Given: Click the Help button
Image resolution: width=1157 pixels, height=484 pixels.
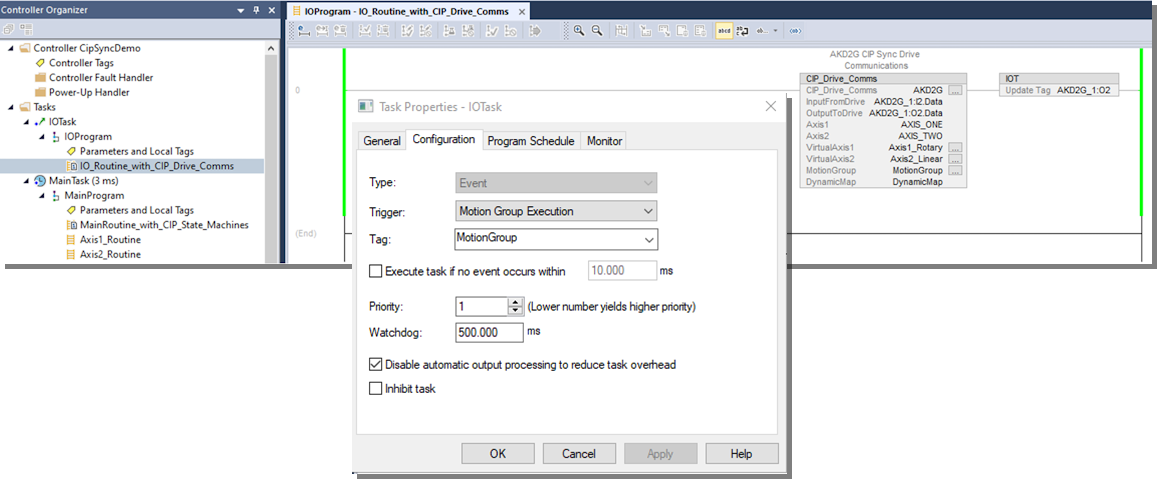Looking at the screenshot, I should tap(742, 454).
